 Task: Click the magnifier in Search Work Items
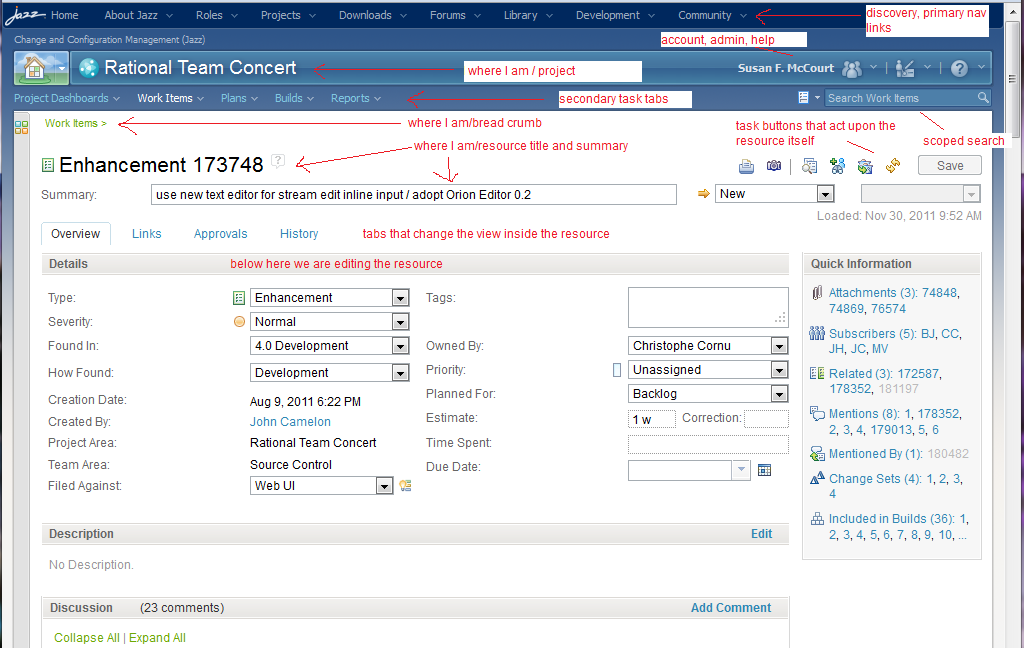pos(983,98)
